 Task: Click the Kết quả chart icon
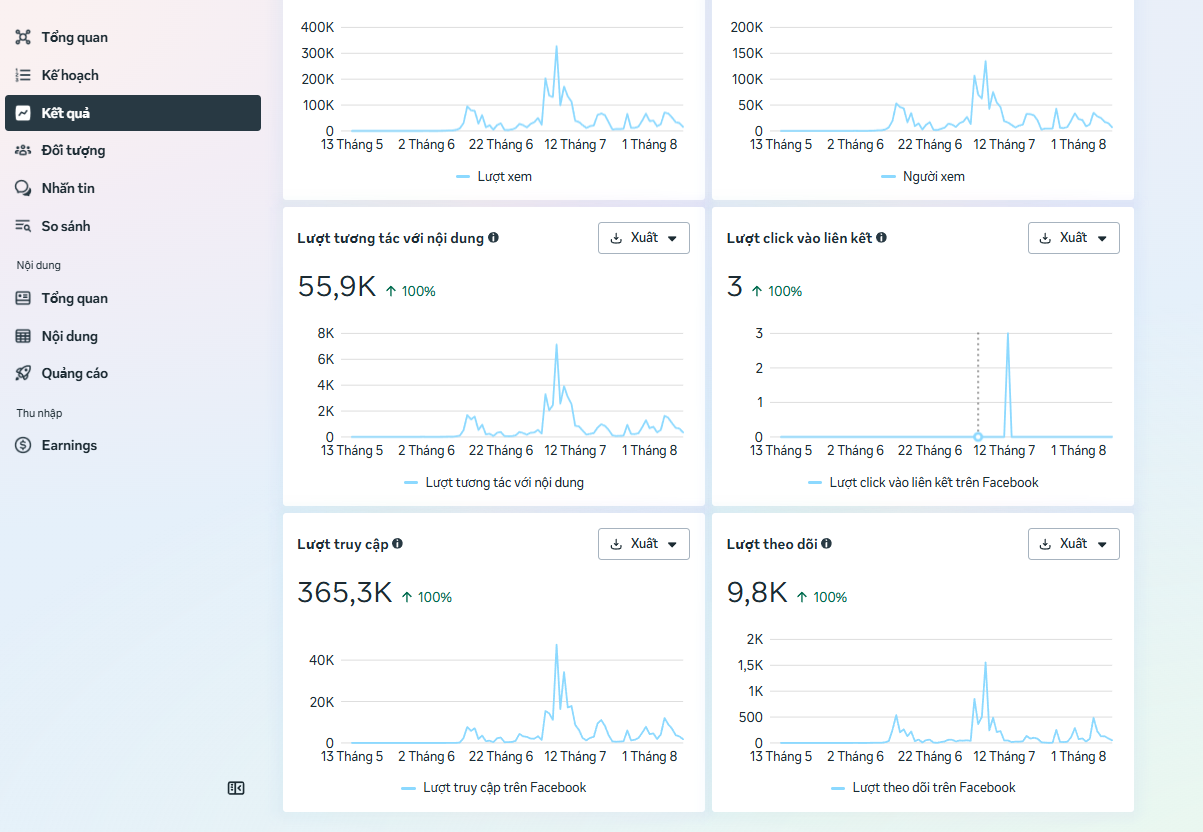point(23,113)
